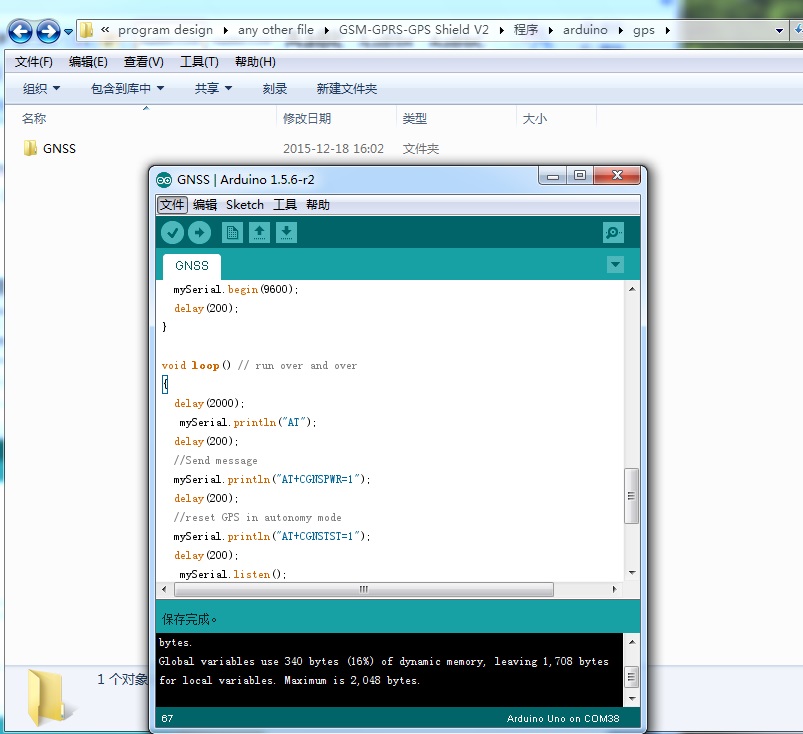
Task: Click the program design breadcrumb
Action: click(165, 30)
